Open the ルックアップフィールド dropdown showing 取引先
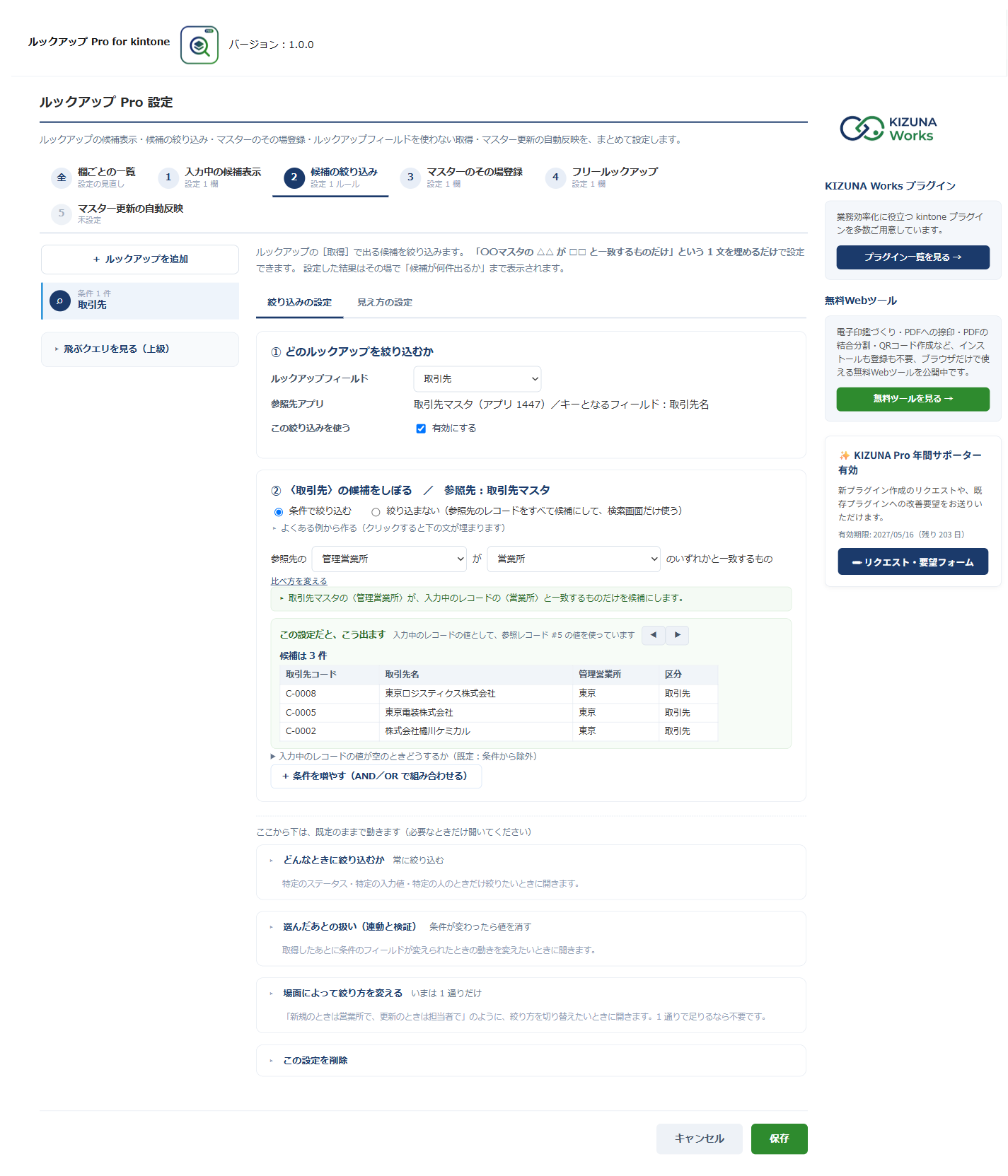This screenshot has width=1008, height=1176. [x=477, y=379]
